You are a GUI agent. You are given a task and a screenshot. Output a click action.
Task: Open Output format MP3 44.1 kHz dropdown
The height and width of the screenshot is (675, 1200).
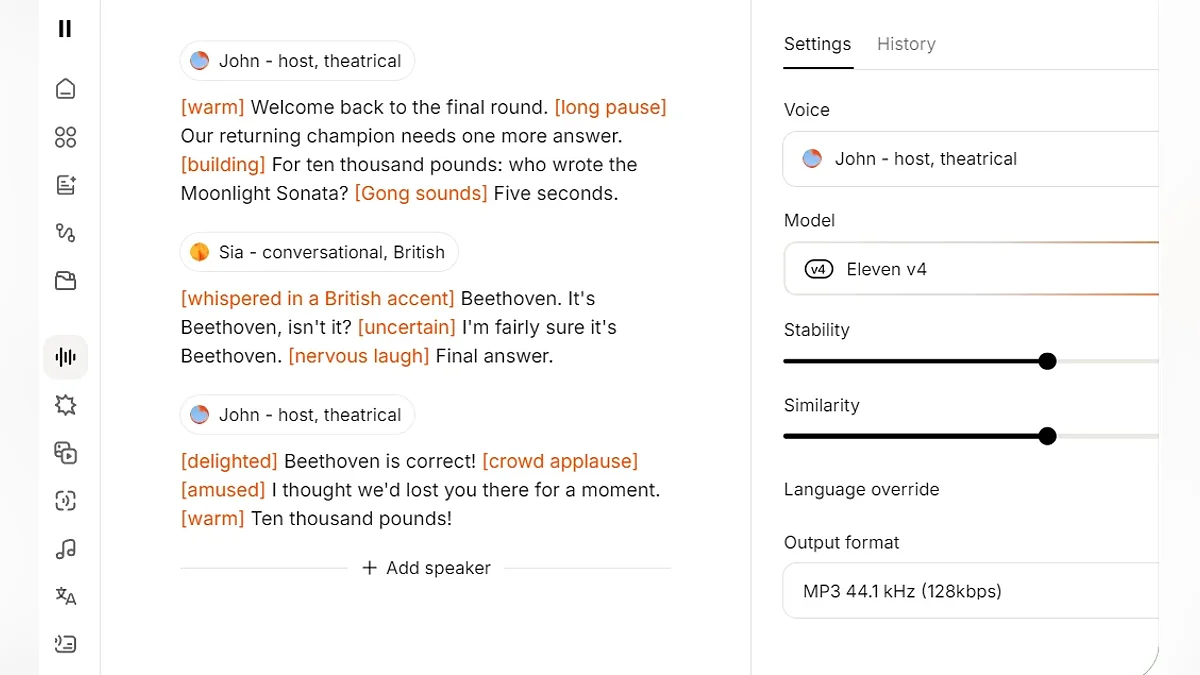coord(971,591)
